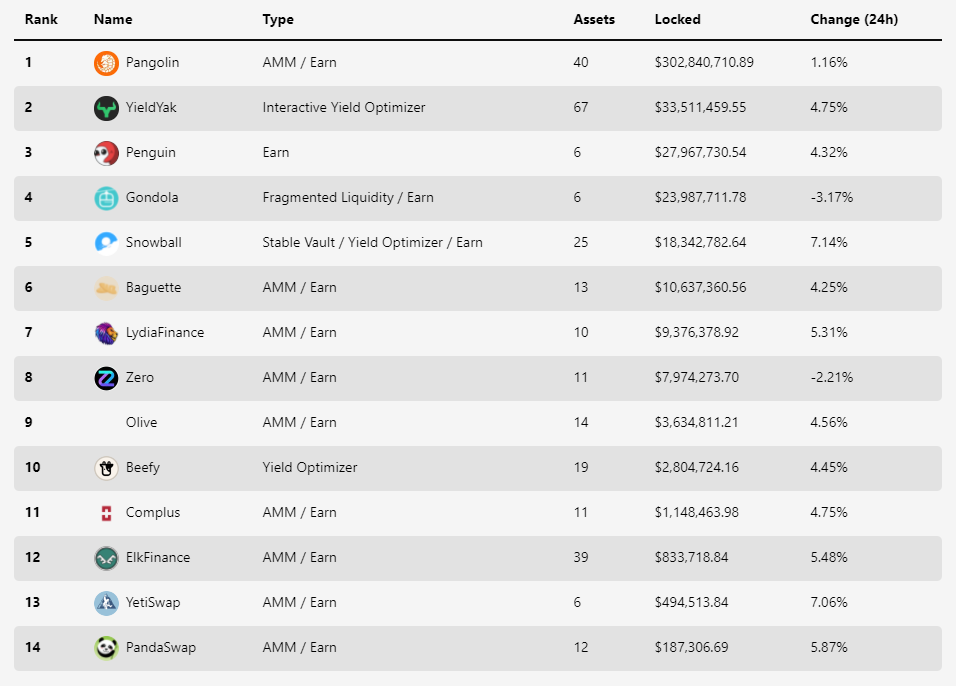This screenshot has width=956, height=686.
Task: Sort by the Locked column header
Action: point(677,19)
